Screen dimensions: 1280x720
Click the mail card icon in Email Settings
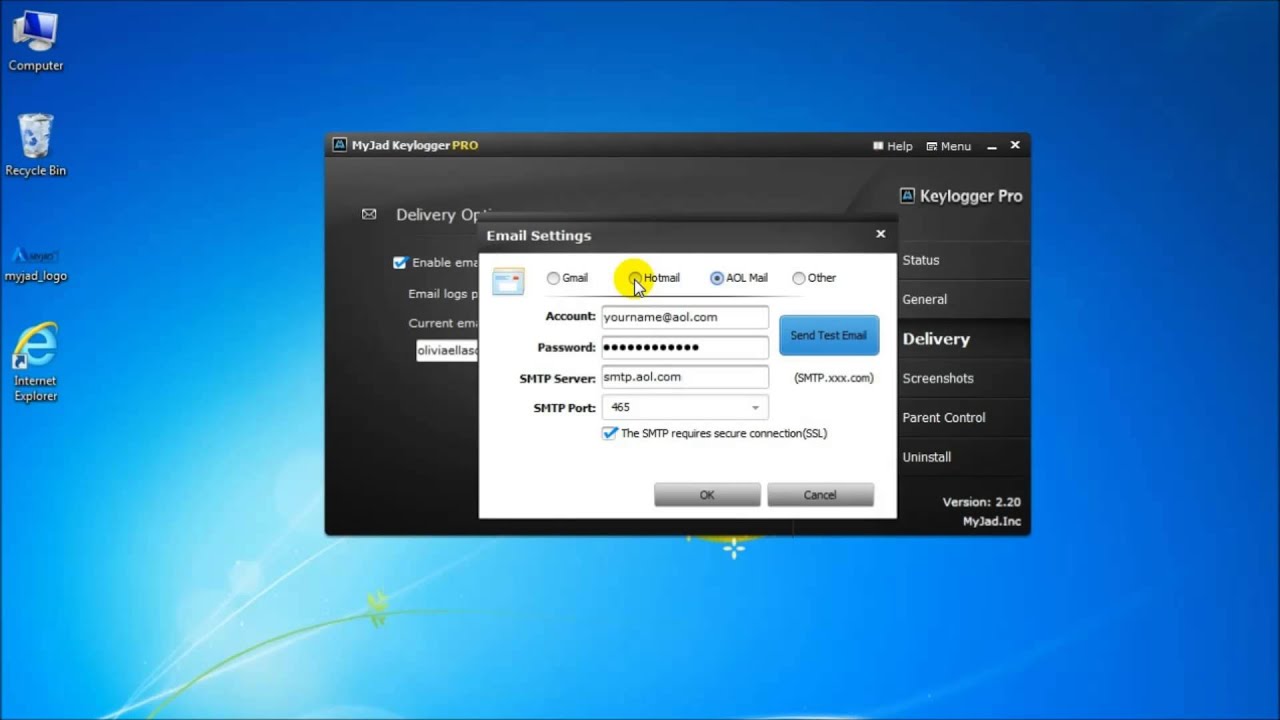pos(508,281)
